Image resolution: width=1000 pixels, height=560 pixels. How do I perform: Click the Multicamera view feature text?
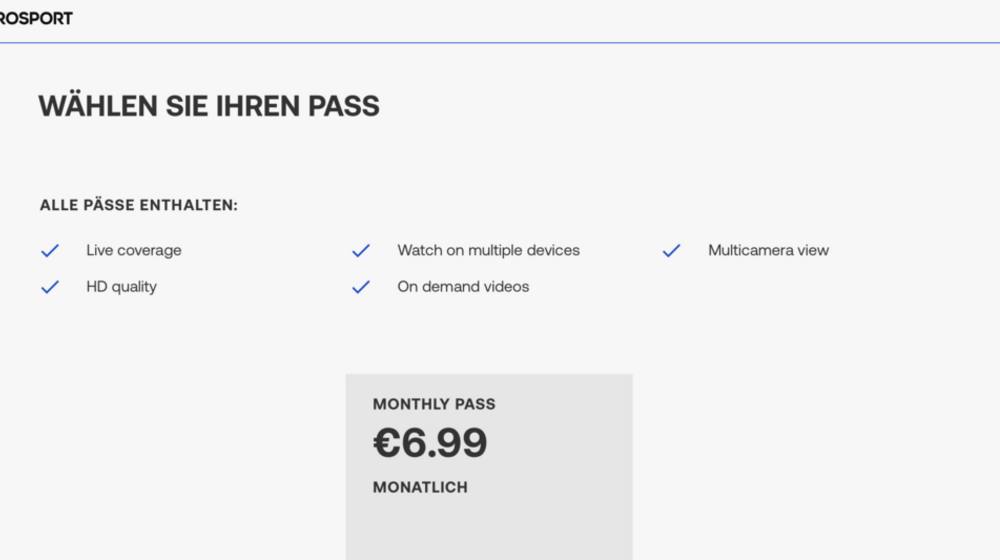[x=768, y=250]
